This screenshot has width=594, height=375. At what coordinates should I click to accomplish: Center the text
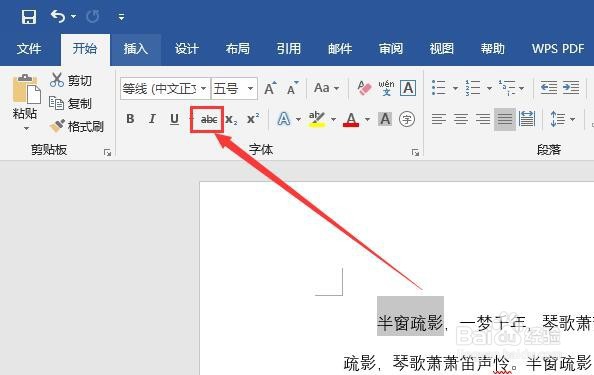click(x=461, y=119)
